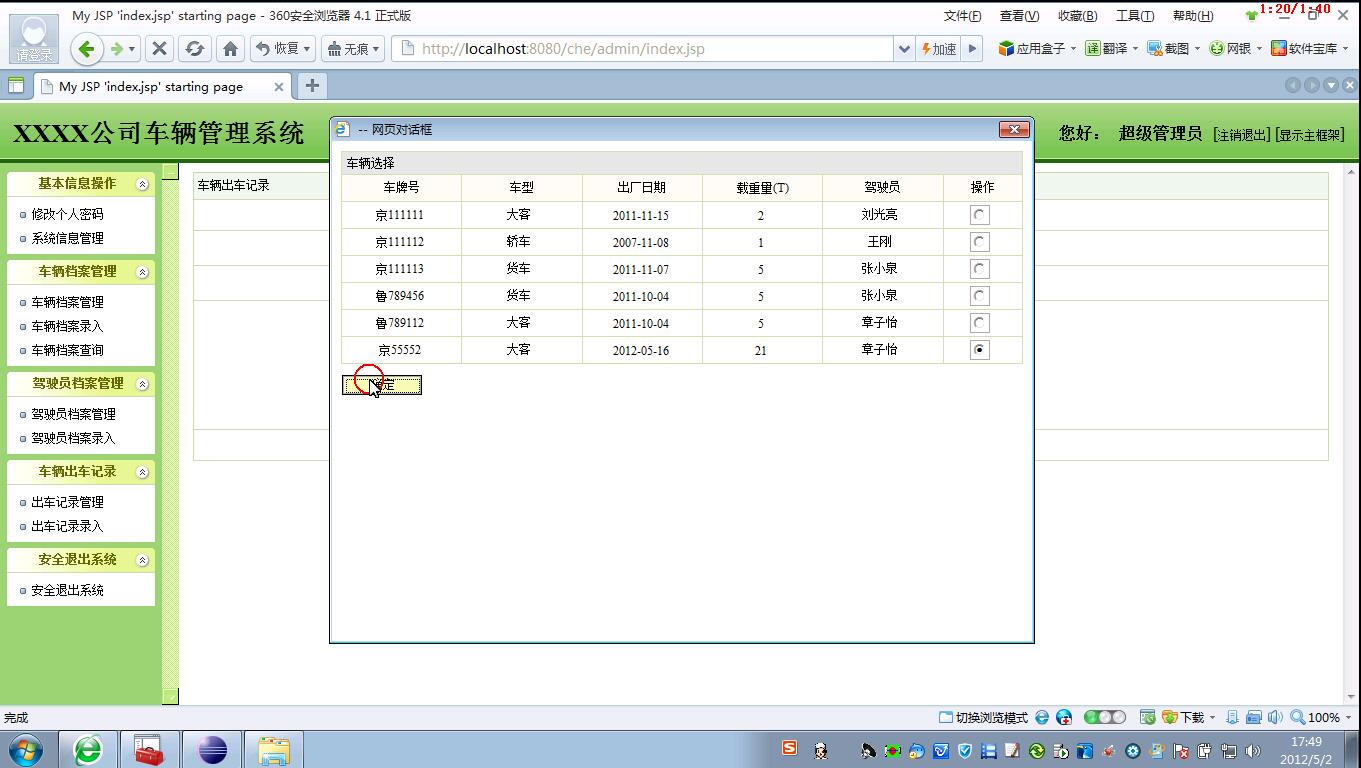The image size is (1361, 768).
Task: Click the page refresh button
Action: pos(195,48)
